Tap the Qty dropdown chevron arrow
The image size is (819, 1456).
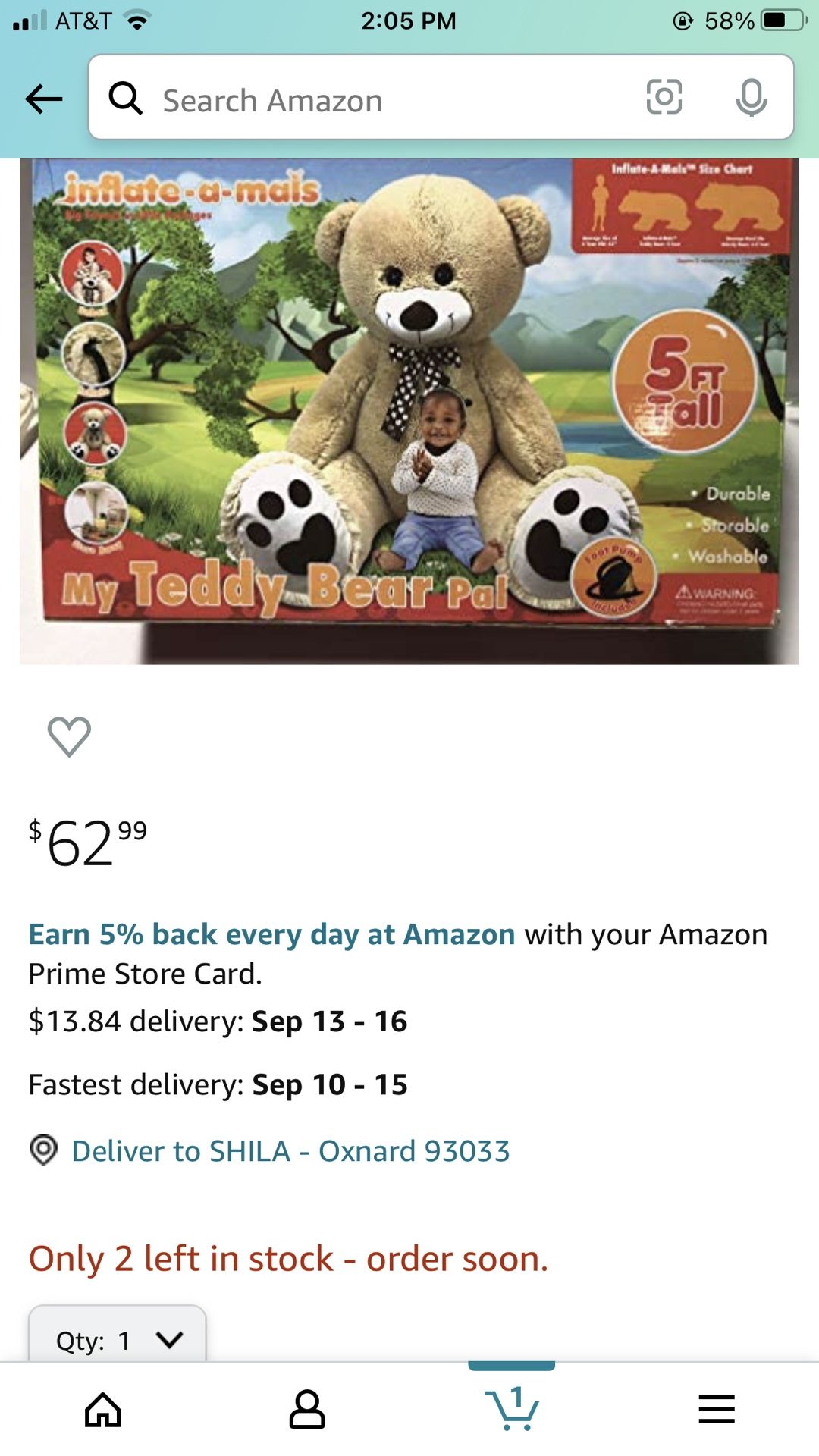(170, 1339)
